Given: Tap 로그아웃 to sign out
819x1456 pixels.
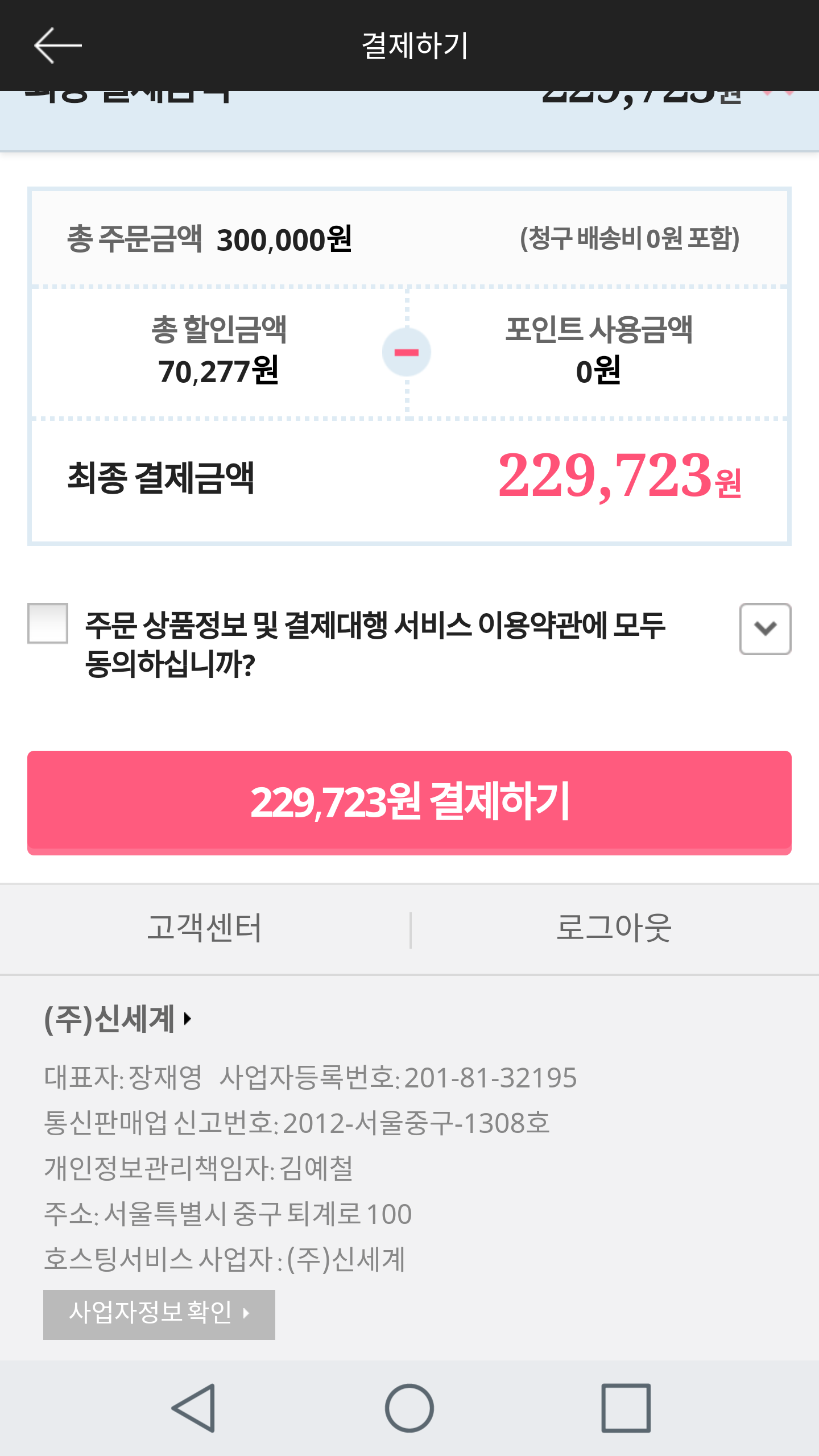Looking at the screenshot, I should 614,928.
